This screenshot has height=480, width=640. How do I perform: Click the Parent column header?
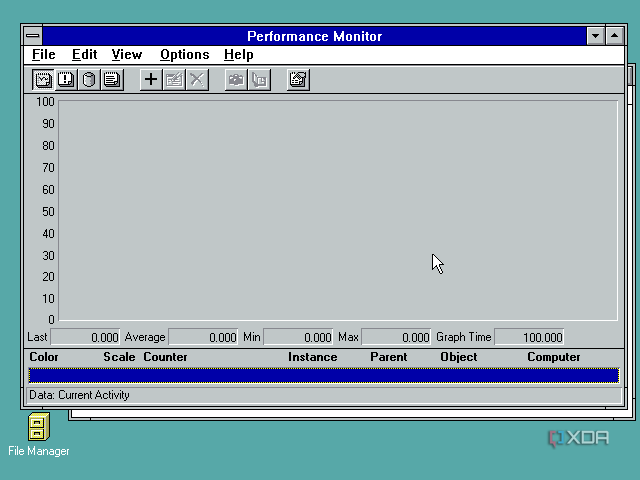(x=389, y=357)
